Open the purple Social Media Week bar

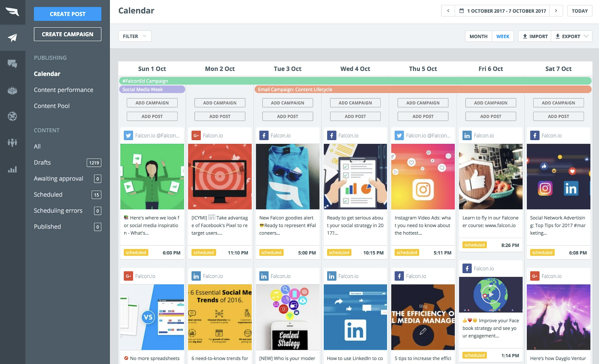152,89
